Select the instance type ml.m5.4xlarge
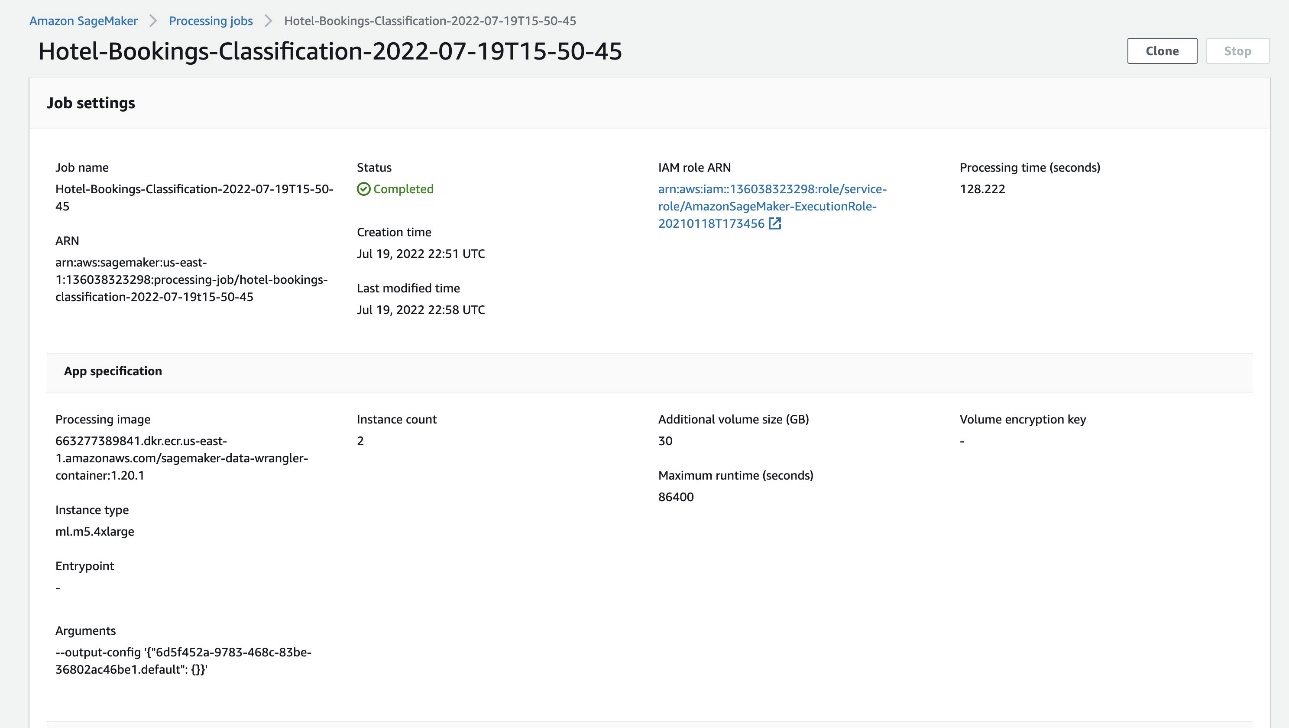The width and height of the screenshot is (1289, 728). tap(95, 532)
